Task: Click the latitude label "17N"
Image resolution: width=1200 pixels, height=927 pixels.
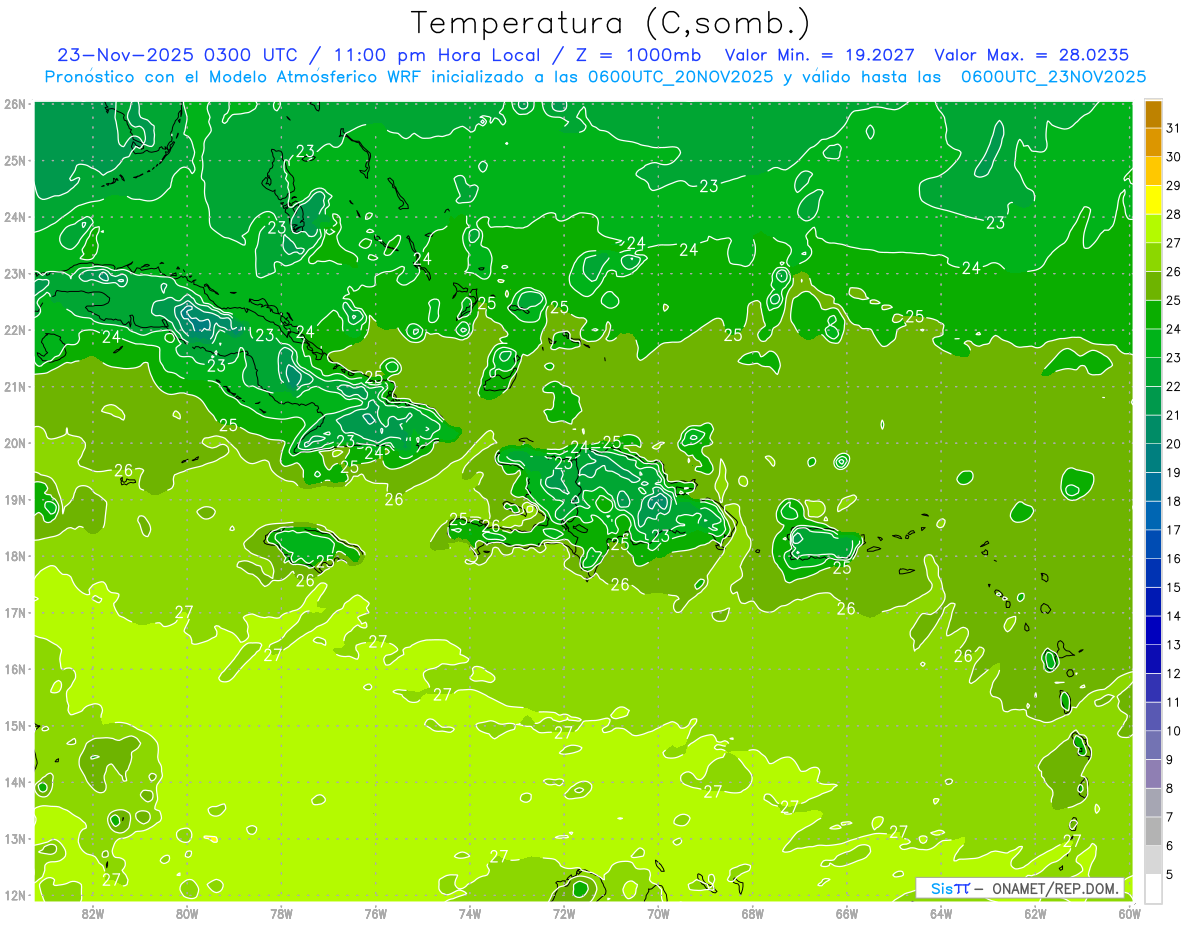Action: click(x=16, y=612)
